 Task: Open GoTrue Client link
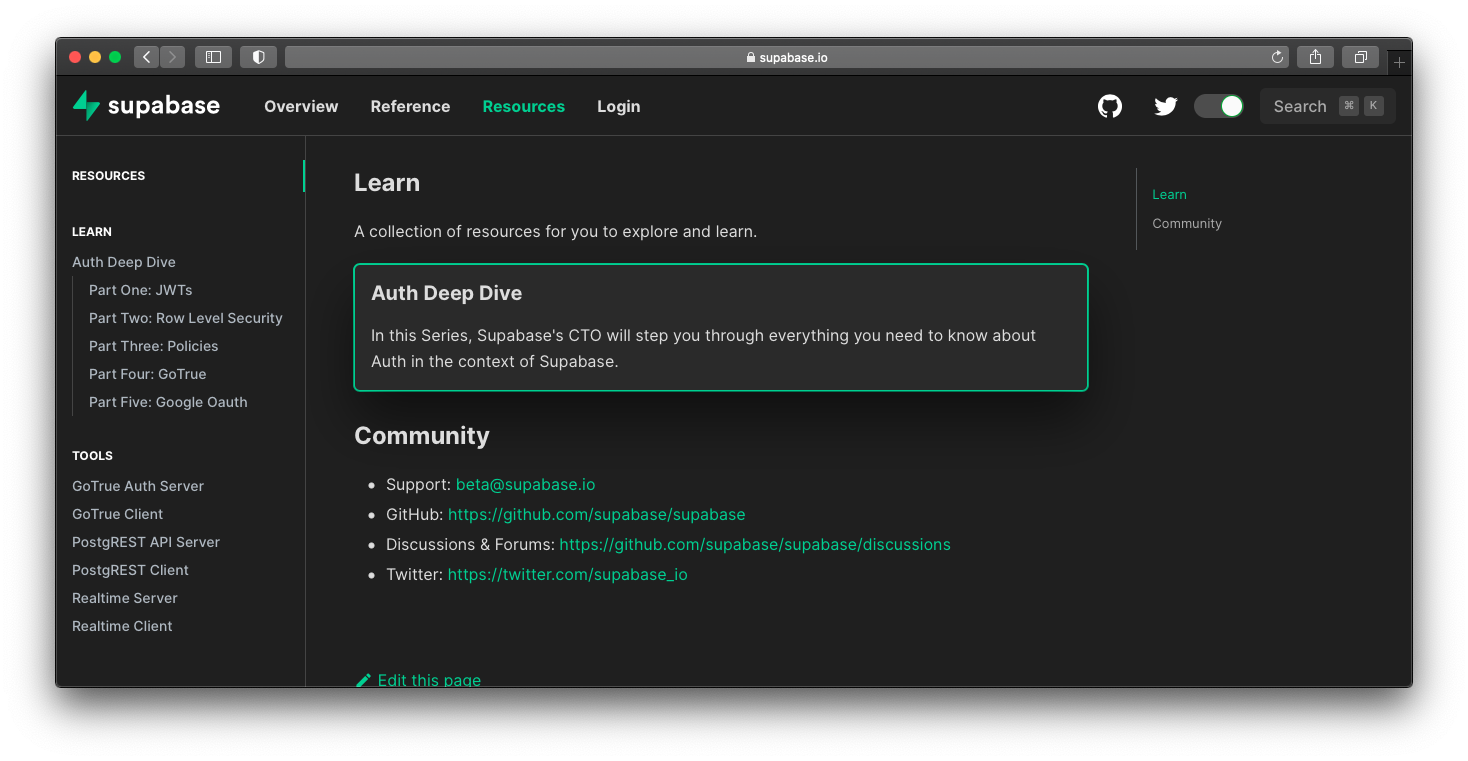[x=117, y=514]
